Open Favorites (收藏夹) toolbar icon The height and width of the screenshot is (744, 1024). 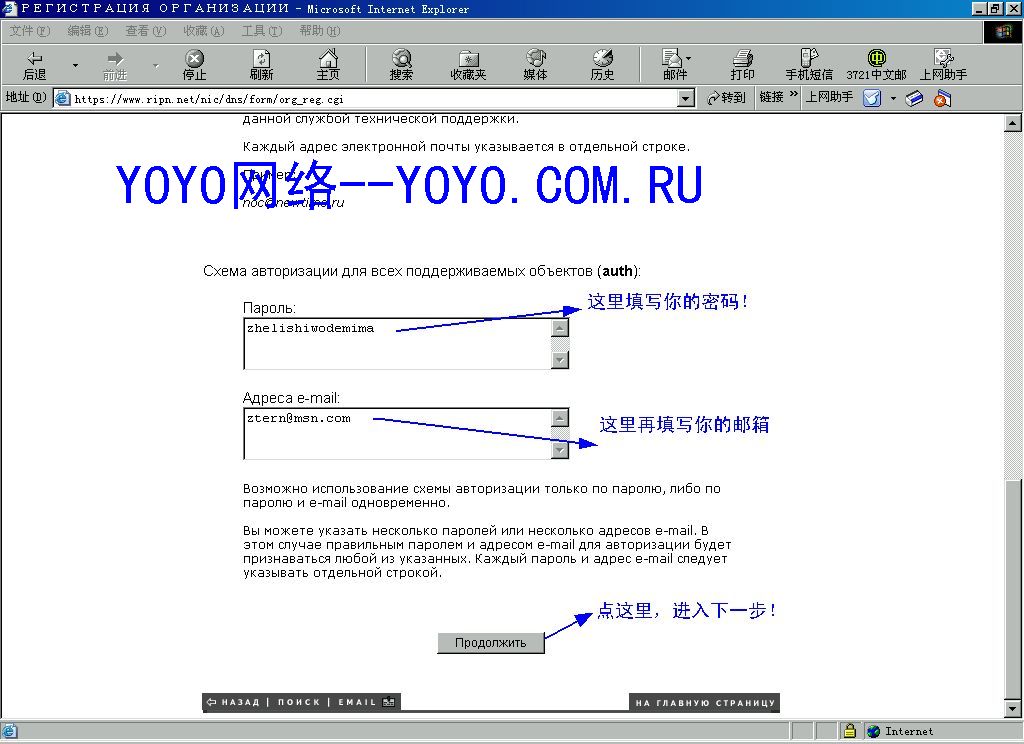tap(468, 65)
